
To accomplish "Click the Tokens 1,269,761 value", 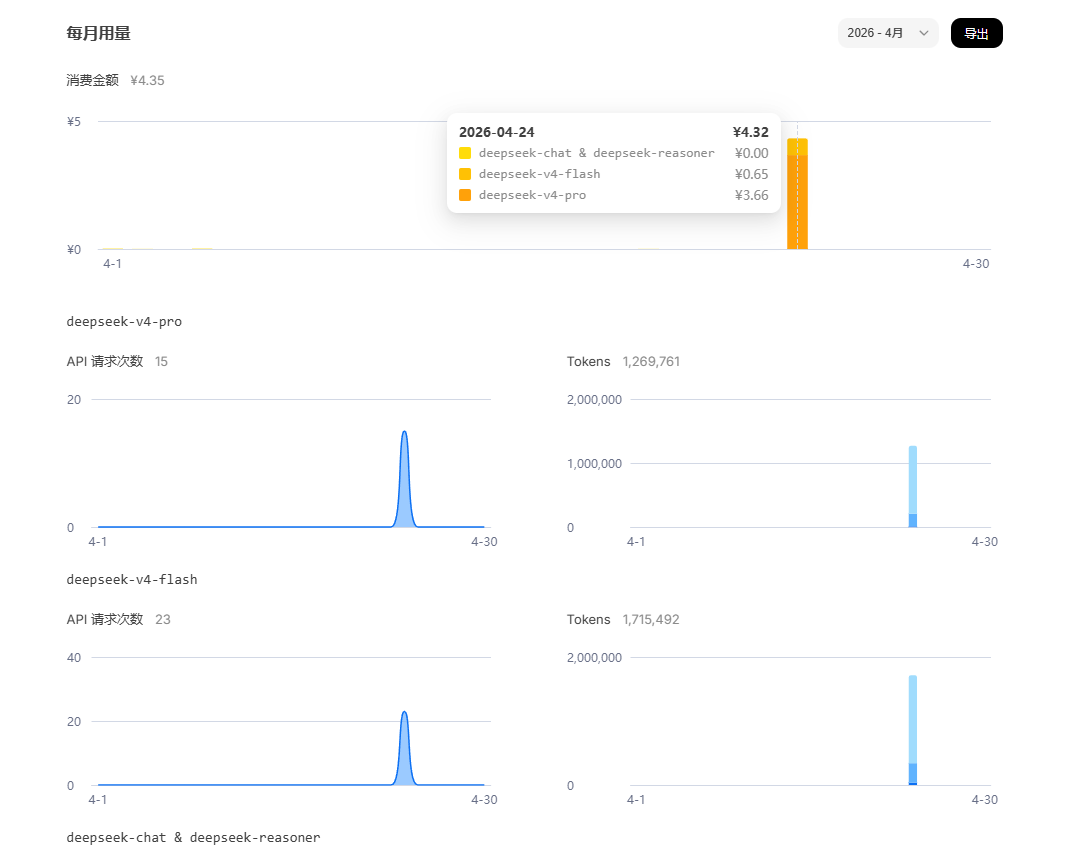I will click(x=623, y=362).
